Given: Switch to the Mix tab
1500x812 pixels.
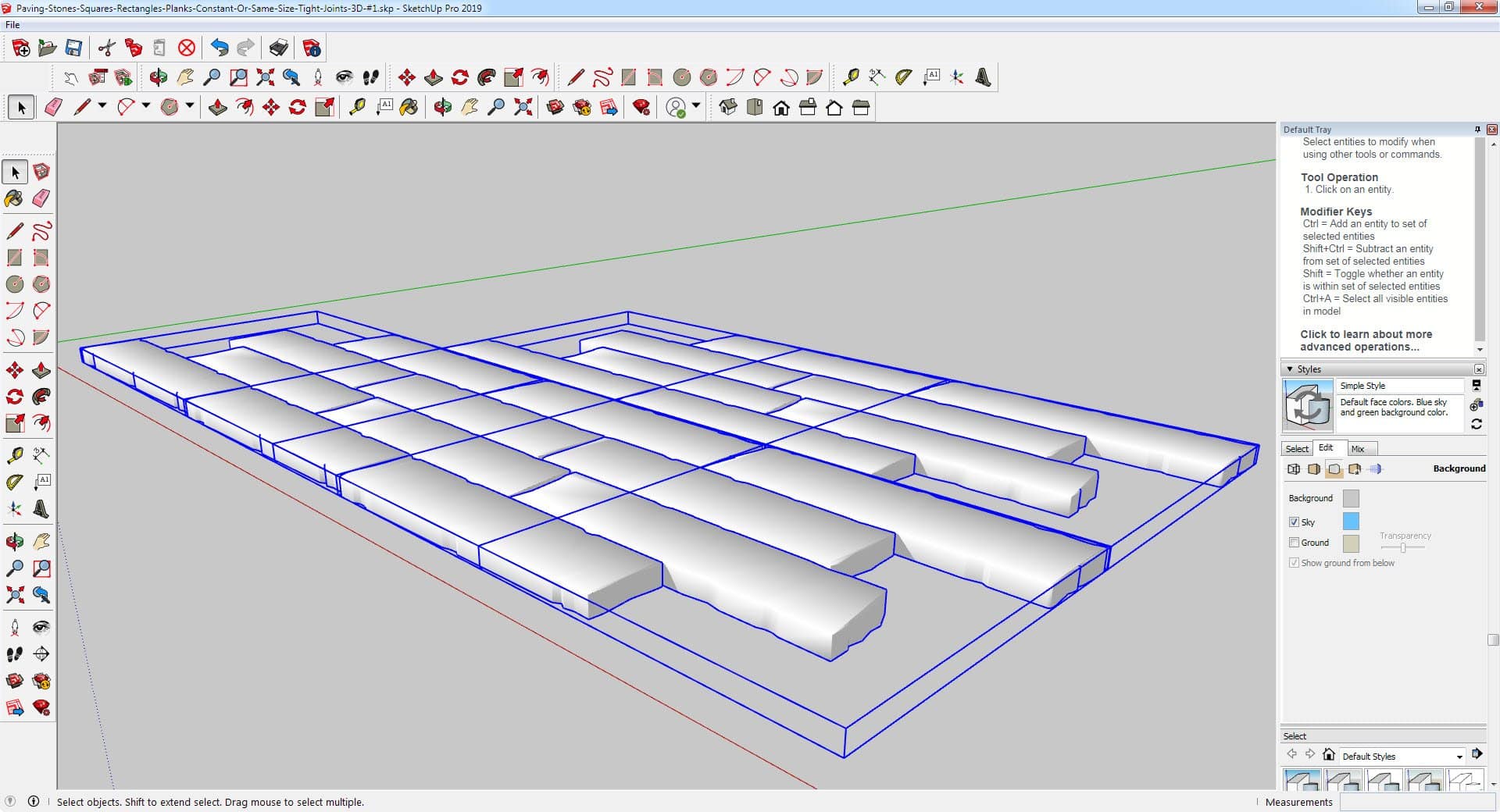Looking at the screenshot, I should pyautogui.click(x=1358, y=449).
